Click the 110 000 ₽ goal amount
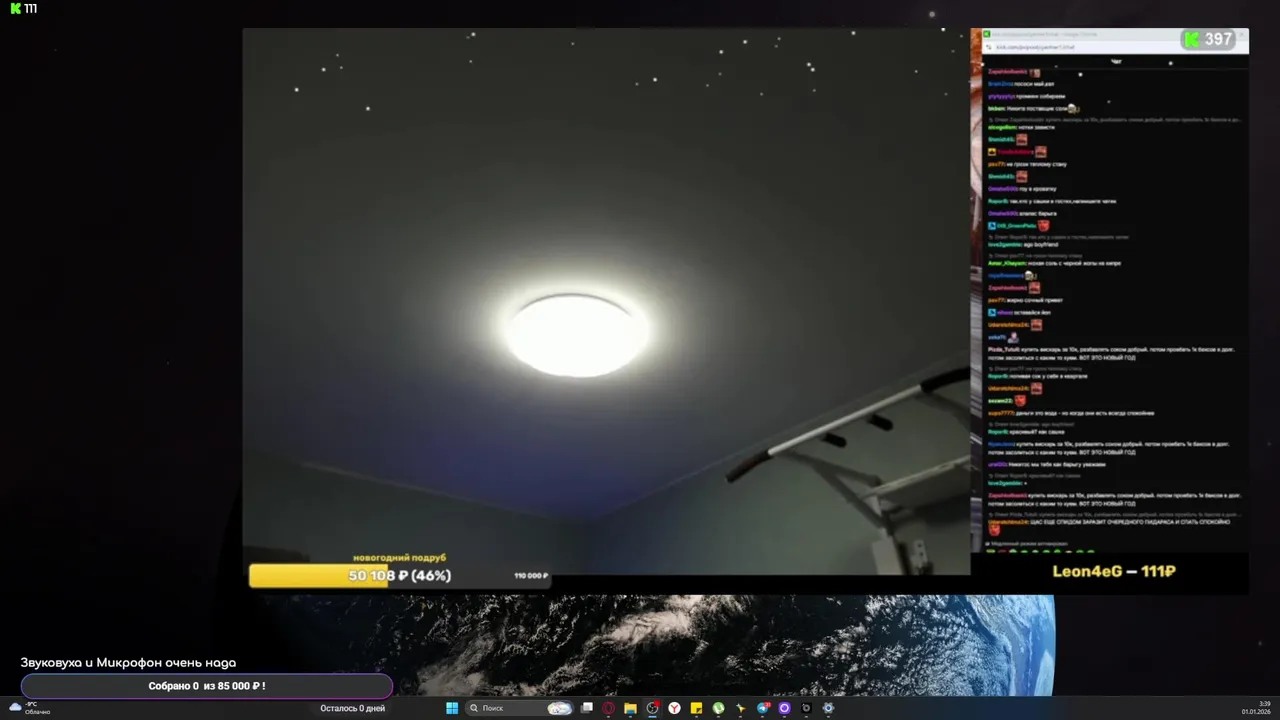This screenshot has width=1280, height=720. click(x=531, y=576)
